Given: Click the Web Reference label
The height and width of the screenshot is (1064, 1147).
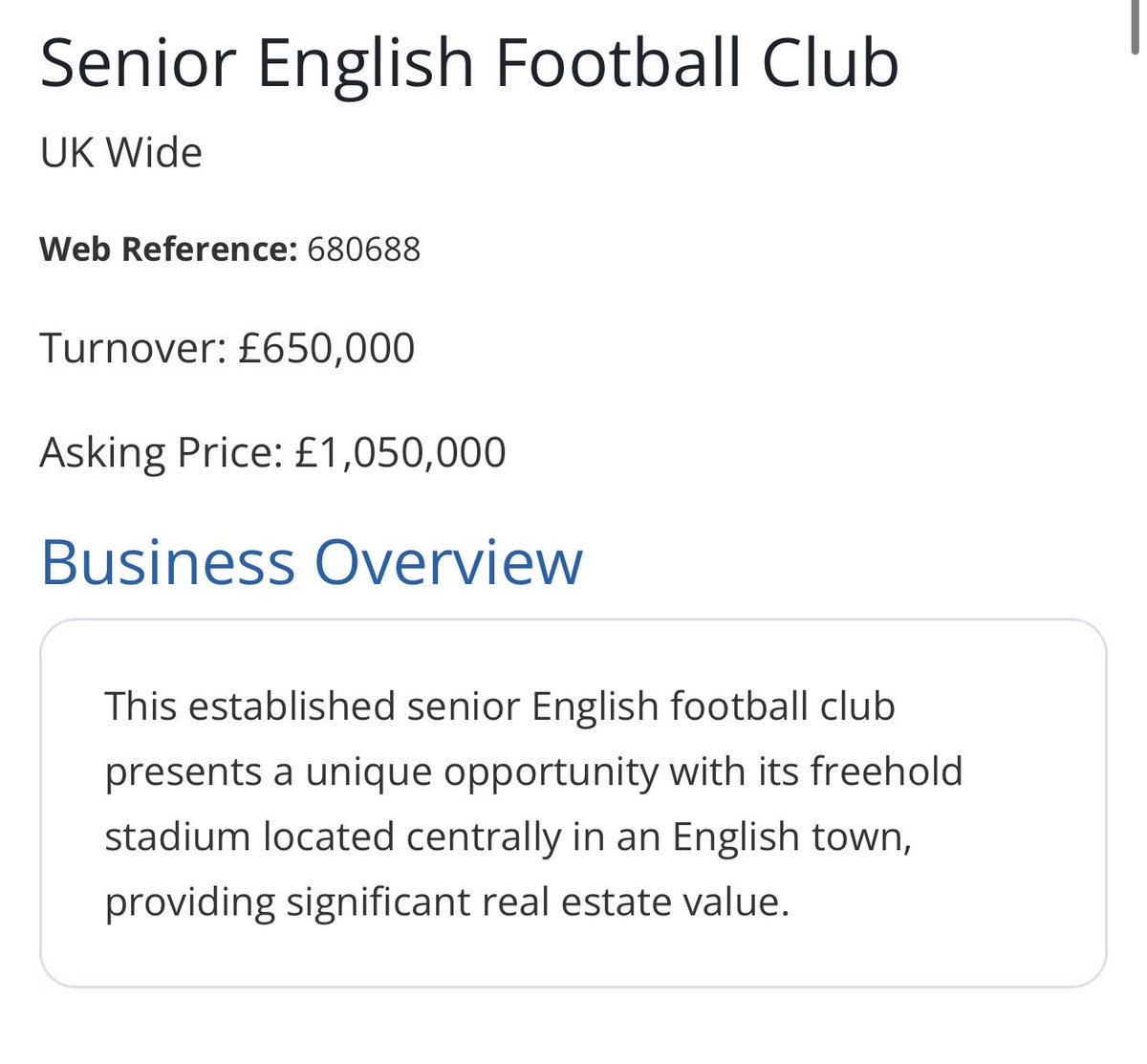Looking at the screenshot, I should pos(169,250).
